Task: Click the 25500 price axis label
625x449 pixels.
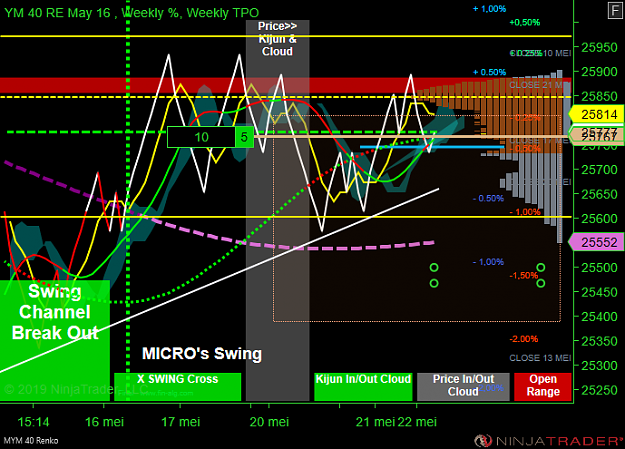Action: pos(599,268)
